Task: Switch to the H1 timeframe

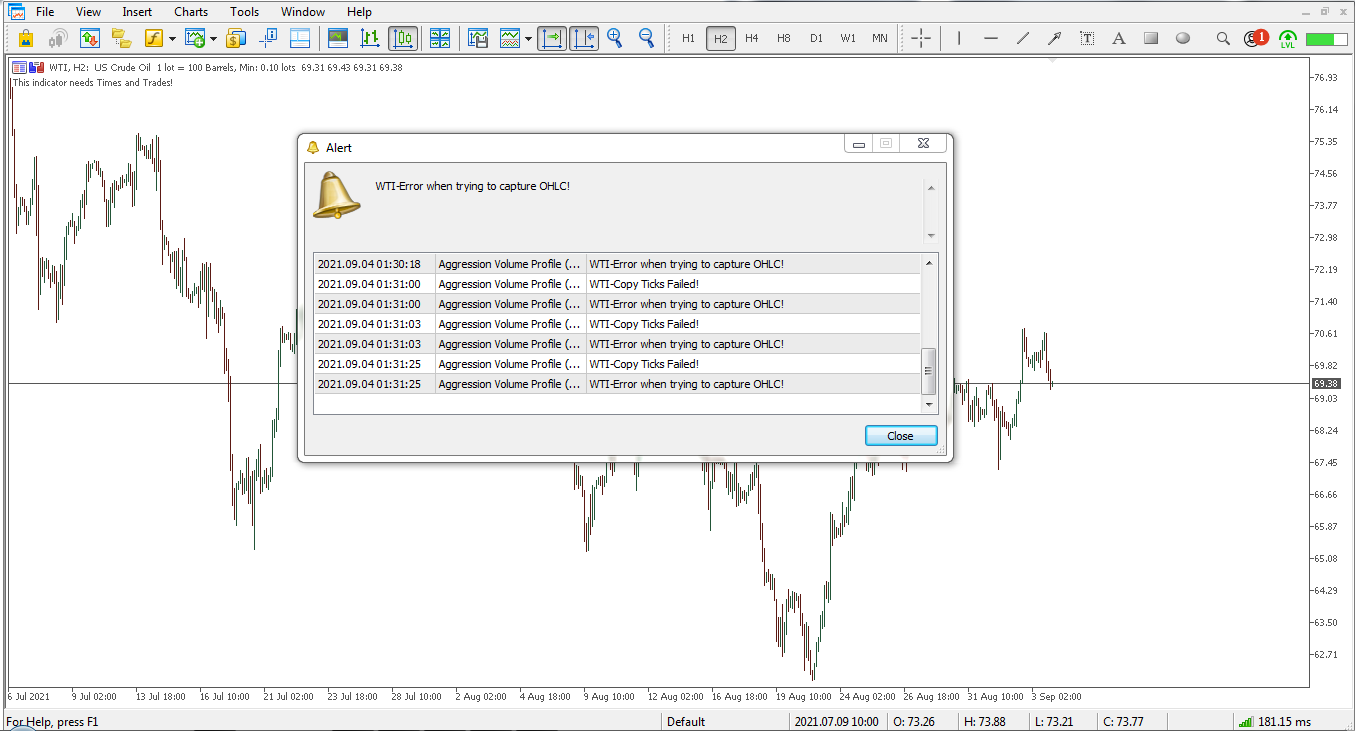Action: (x=688, y=39)
